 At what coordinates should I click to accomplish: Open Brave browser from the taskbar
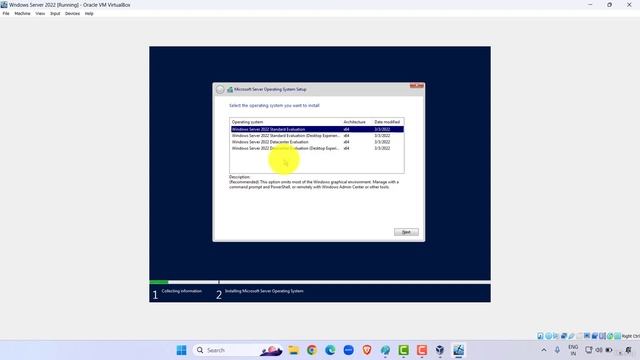(367, 350)
